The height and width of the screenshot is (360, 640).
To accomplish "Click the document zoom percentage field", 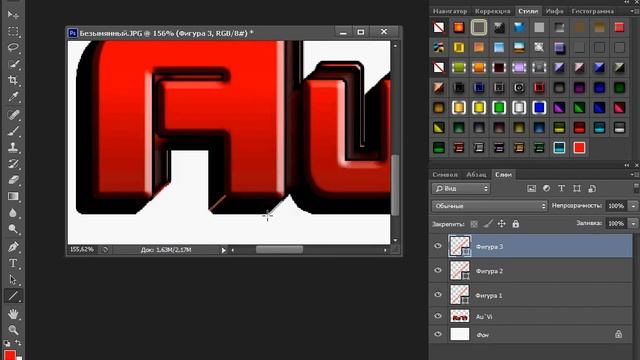I will pyautogui.click(x=82, y=249).
